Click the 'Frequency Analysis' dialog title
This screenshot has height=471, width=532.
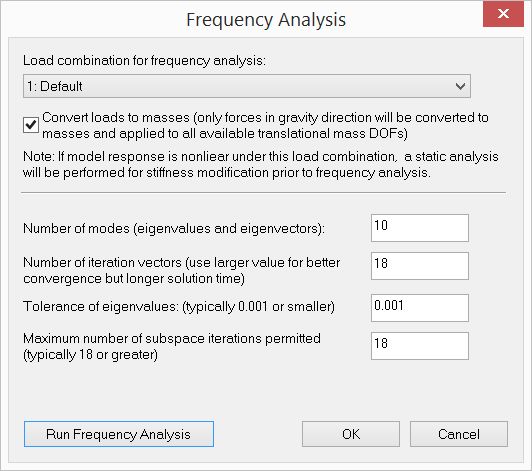point(266,20)
